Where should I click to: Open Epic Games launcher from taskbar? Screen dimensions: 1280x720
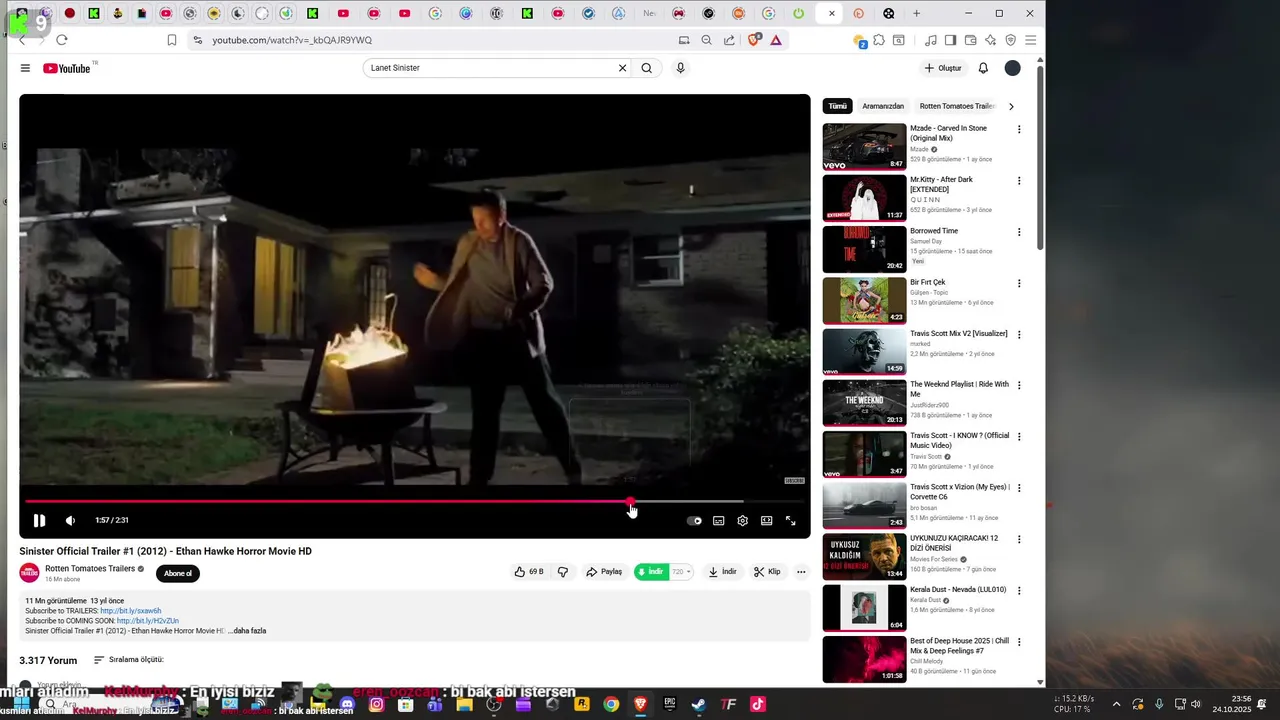pos(669,704)
